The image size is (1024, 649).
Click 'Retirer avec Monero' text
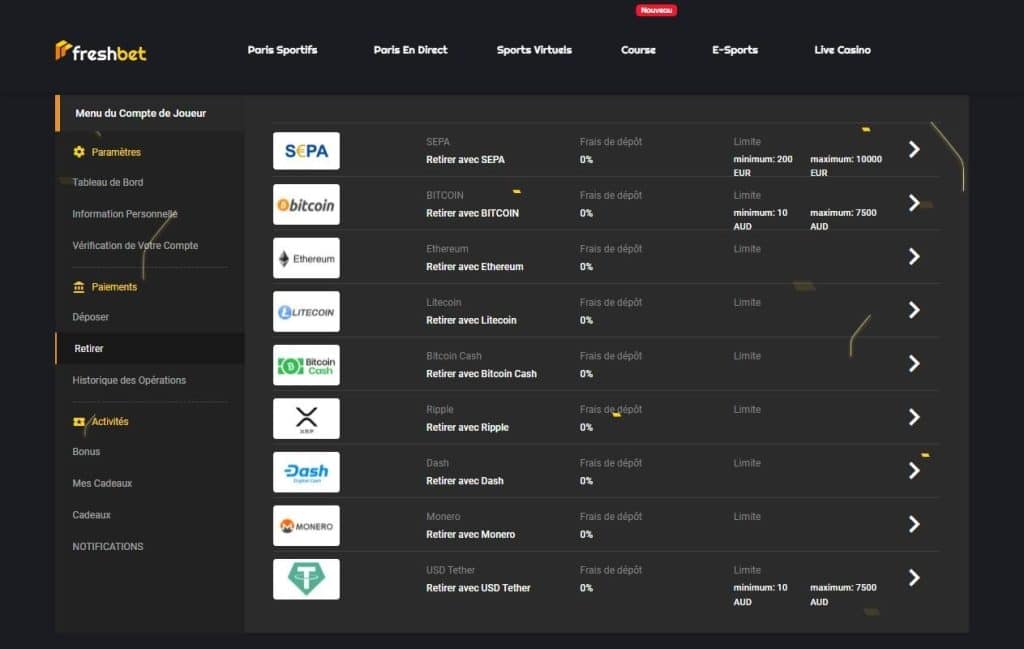pyautogui.click(x=470, y=534)
